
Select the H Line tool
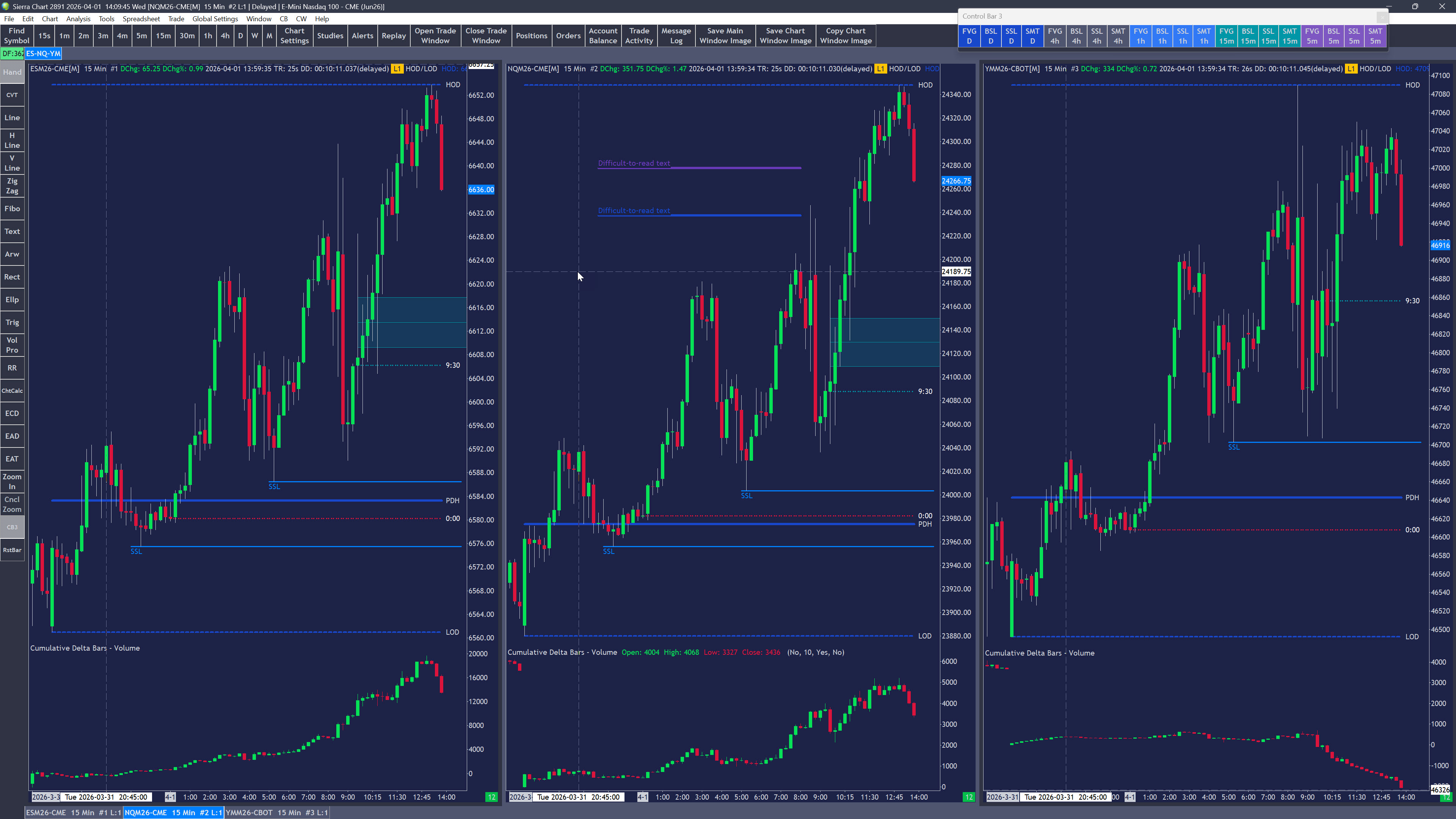click(x=12, y=140)
